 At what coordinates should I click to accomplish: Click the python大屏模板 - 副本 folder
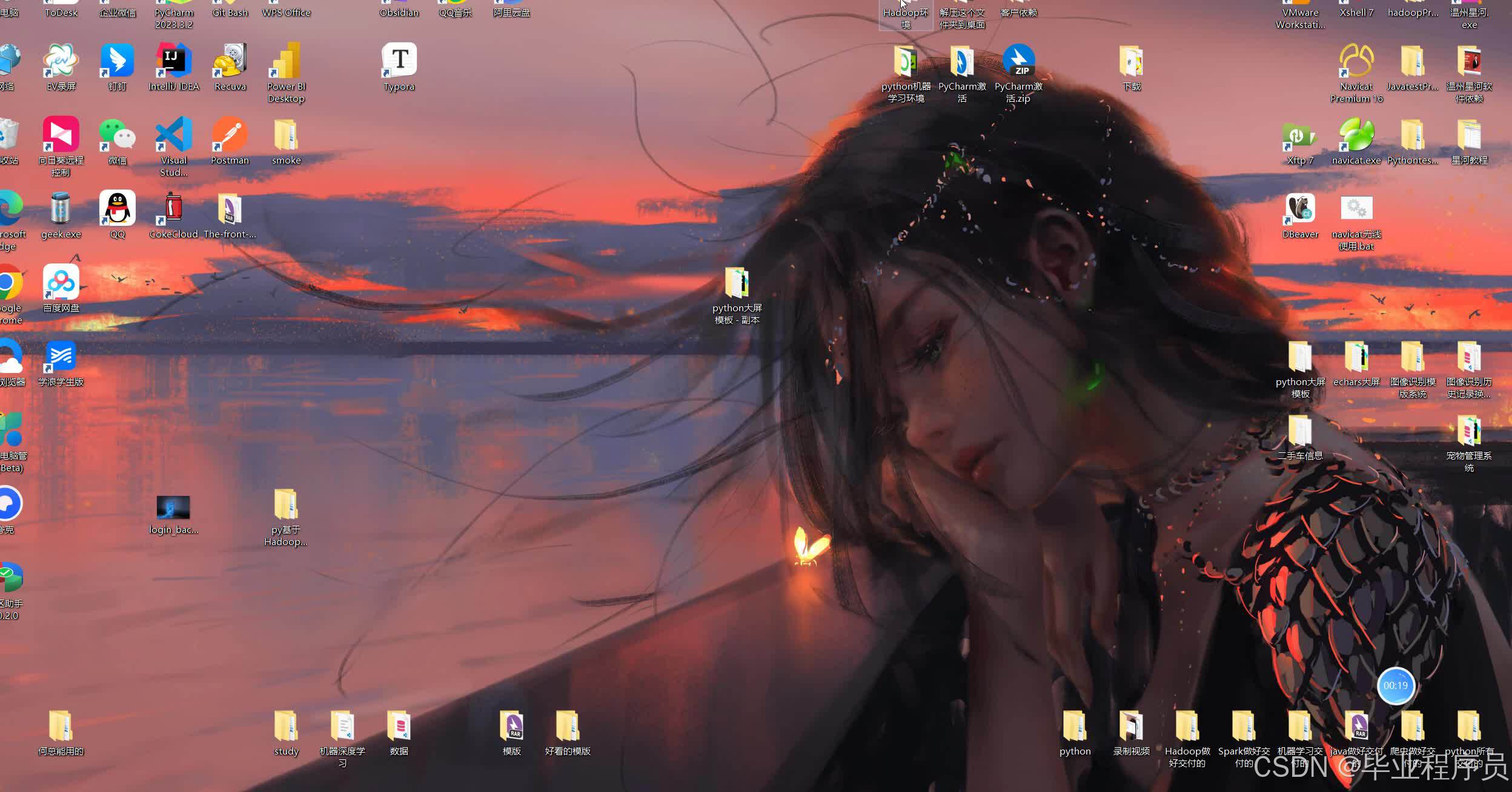737,283
